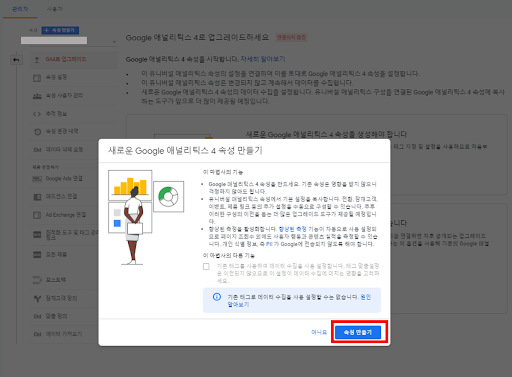Click the code brackets icon for 추적 정보
The width and height of the screenshot is (512, 377).
pyautogui.click(x=37, y=114)
